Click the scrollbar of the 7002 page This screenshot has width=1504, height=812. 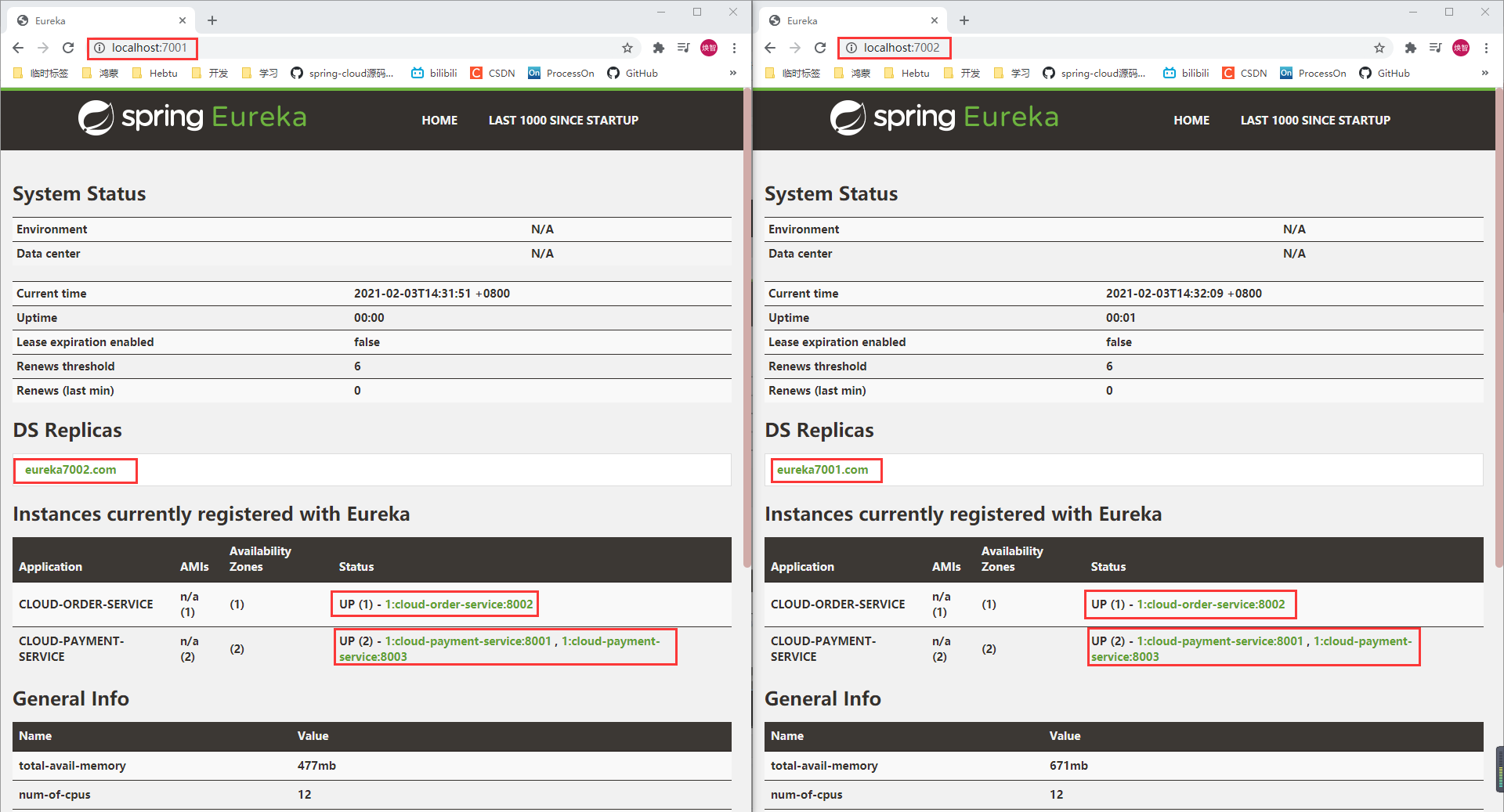[1499, 329]
